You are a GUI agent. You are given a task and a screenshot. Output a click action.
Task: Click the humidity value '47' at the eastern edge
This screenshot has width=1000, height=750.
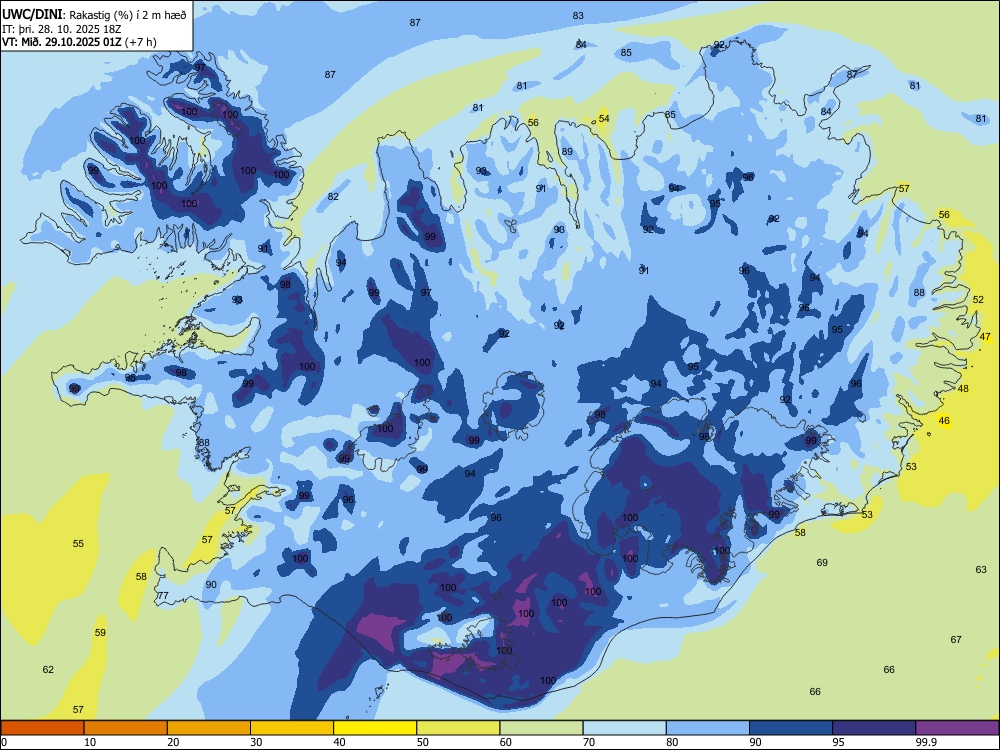click(985, 337)
